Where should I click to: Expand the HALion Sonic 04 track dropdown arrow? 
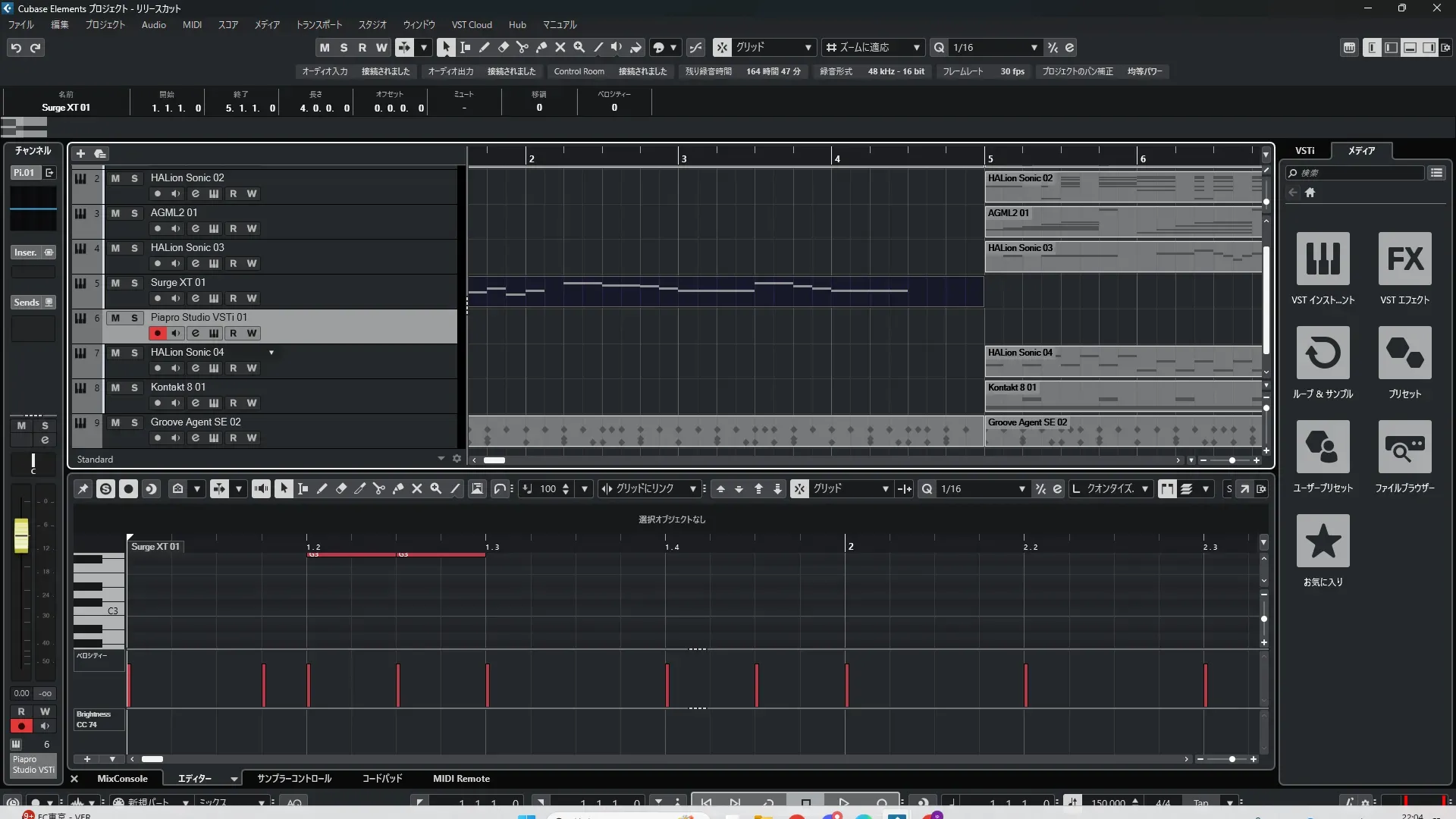pyautogui.click(x=271, y=353)
